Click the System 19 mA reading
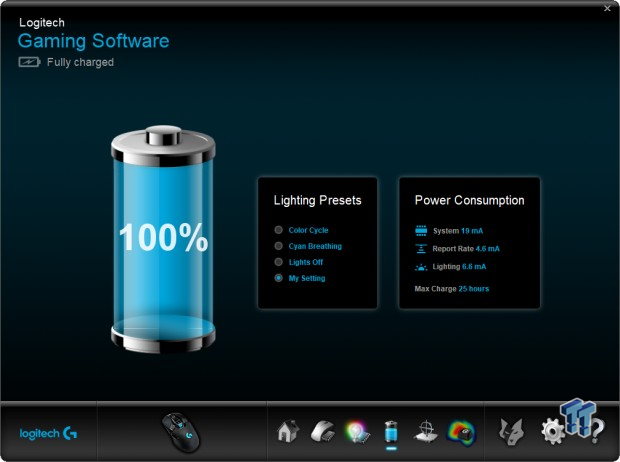The image size is (620, 462). 458,231
